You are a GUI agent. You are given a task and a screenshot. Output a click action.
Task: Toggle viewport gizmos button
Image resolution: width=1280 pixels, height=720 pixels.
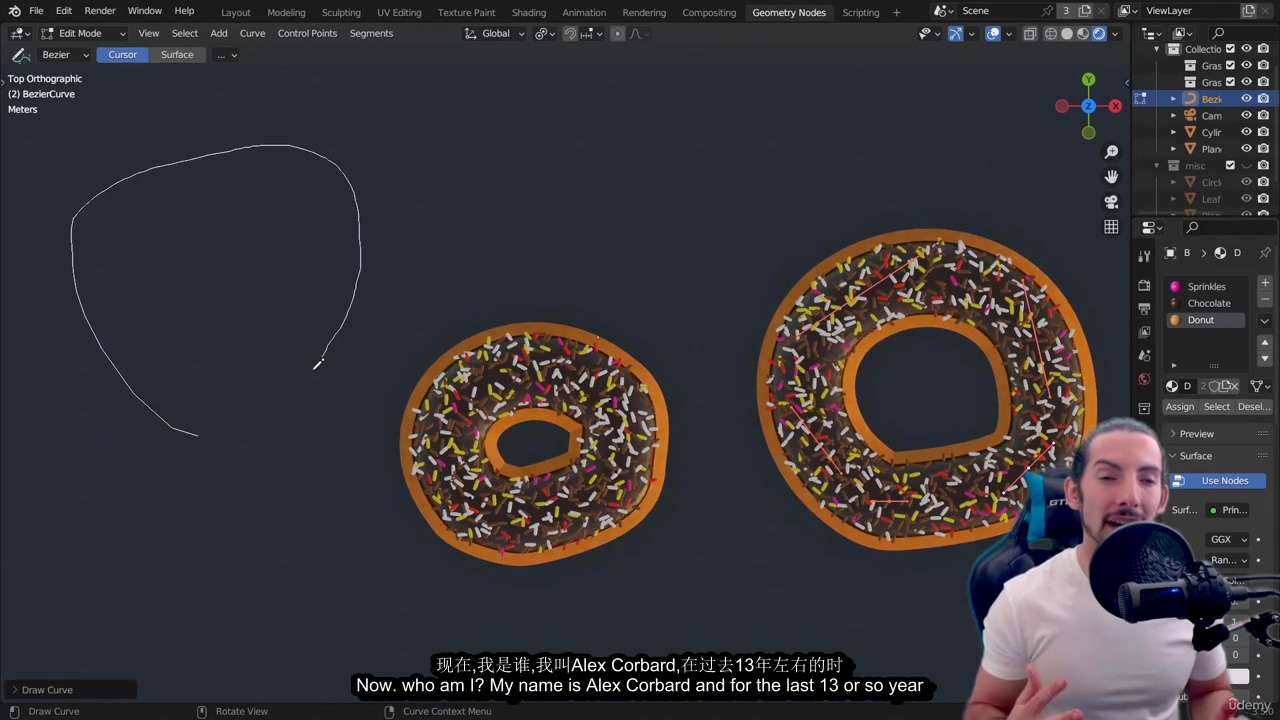(x=955, y=33)
